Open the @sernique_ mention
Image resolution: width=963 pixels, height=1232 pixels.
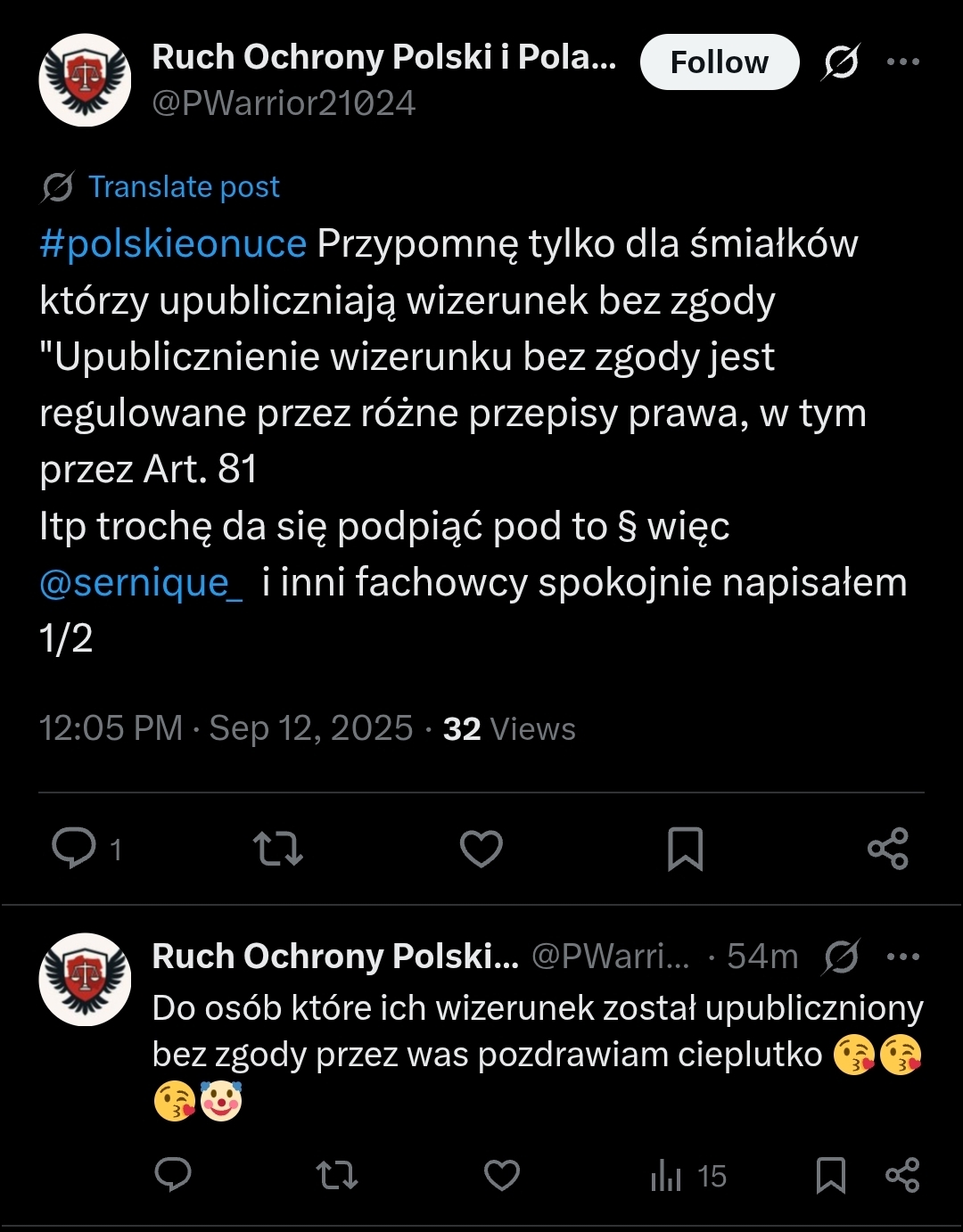pos(141,583)
